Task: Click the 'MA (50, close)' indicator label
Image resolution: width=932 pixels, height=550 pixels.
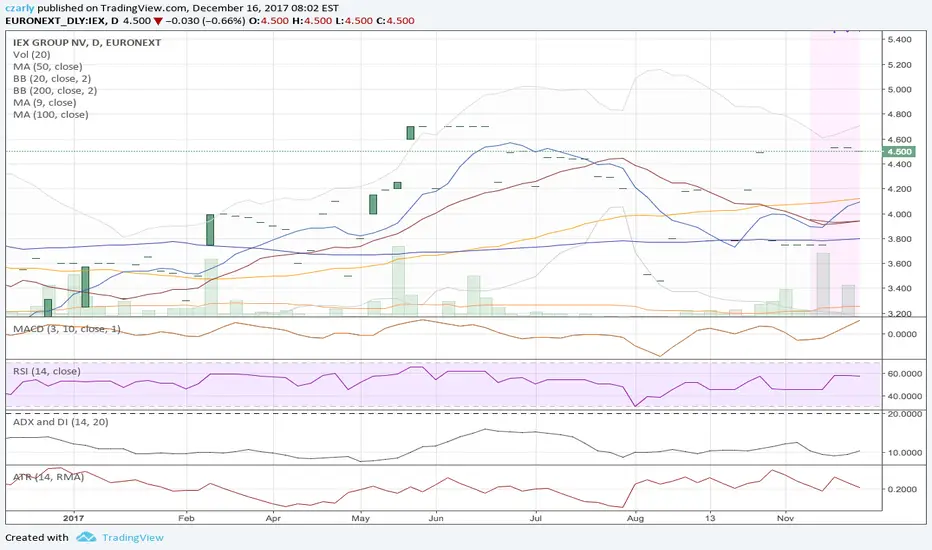Action: click(x=48, y=67)
